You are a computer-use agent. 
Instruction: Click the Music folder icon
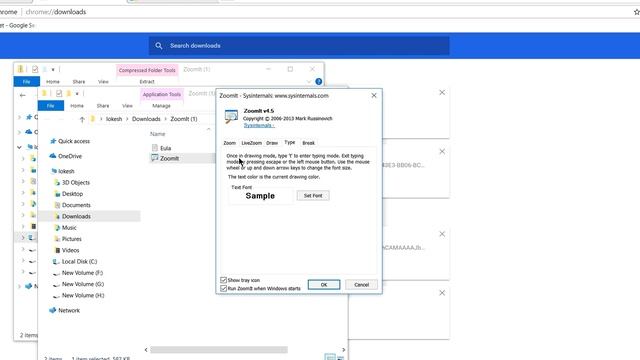pyautogui.click(x=57, y=228)
